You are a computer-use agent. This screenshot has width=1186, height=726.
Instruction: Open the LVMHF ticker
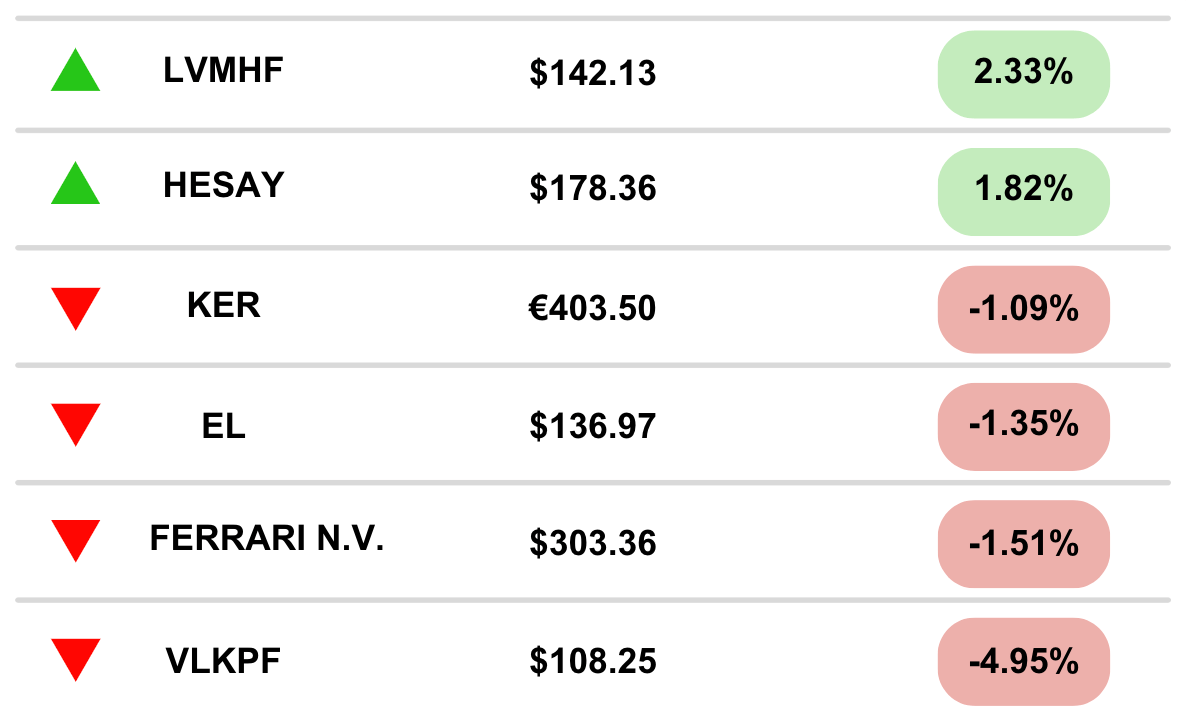pyautogui.click(x=223, y=70)
